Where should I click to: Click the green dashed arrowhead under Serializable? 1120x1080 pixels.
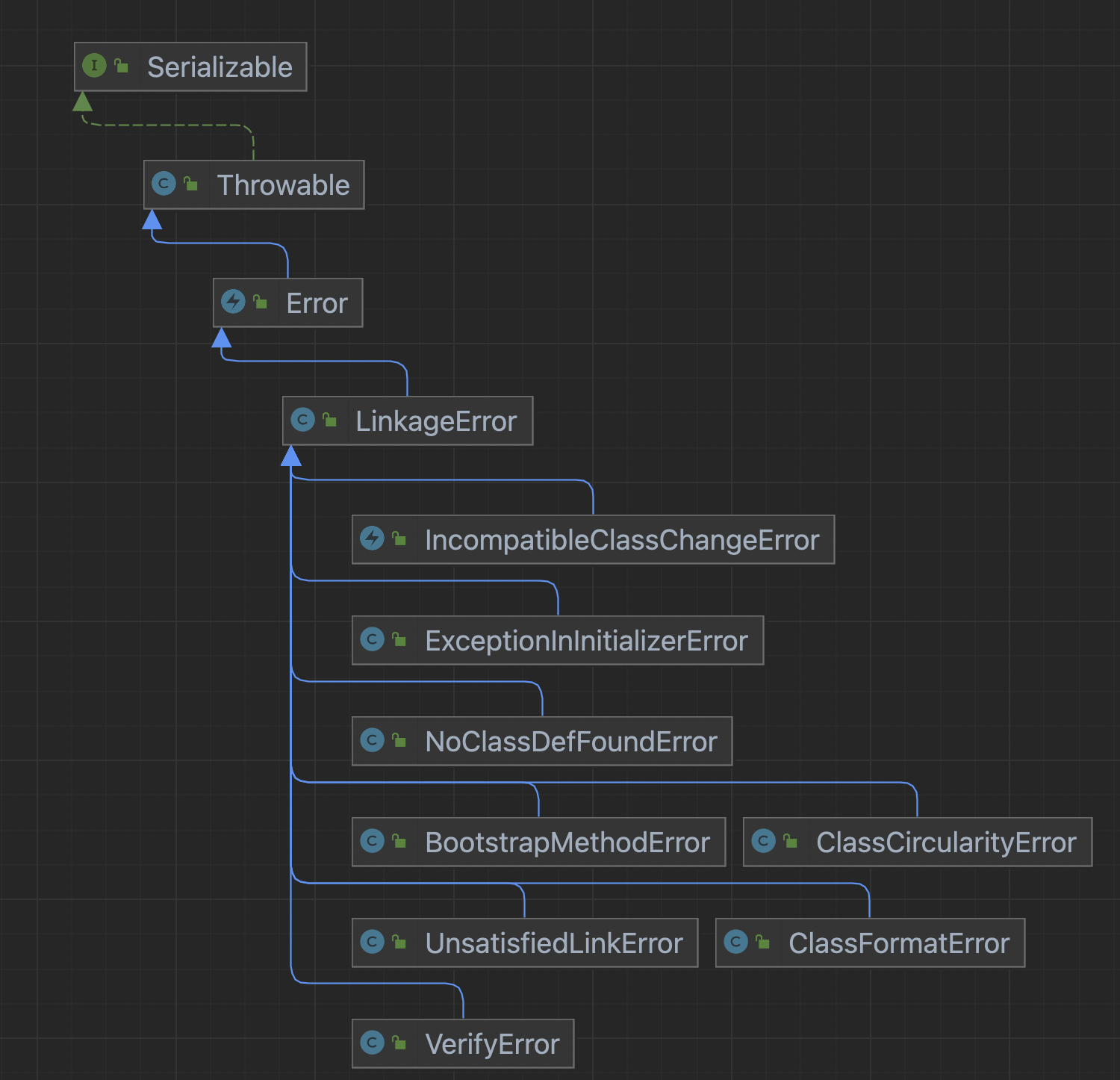(82, 102)
